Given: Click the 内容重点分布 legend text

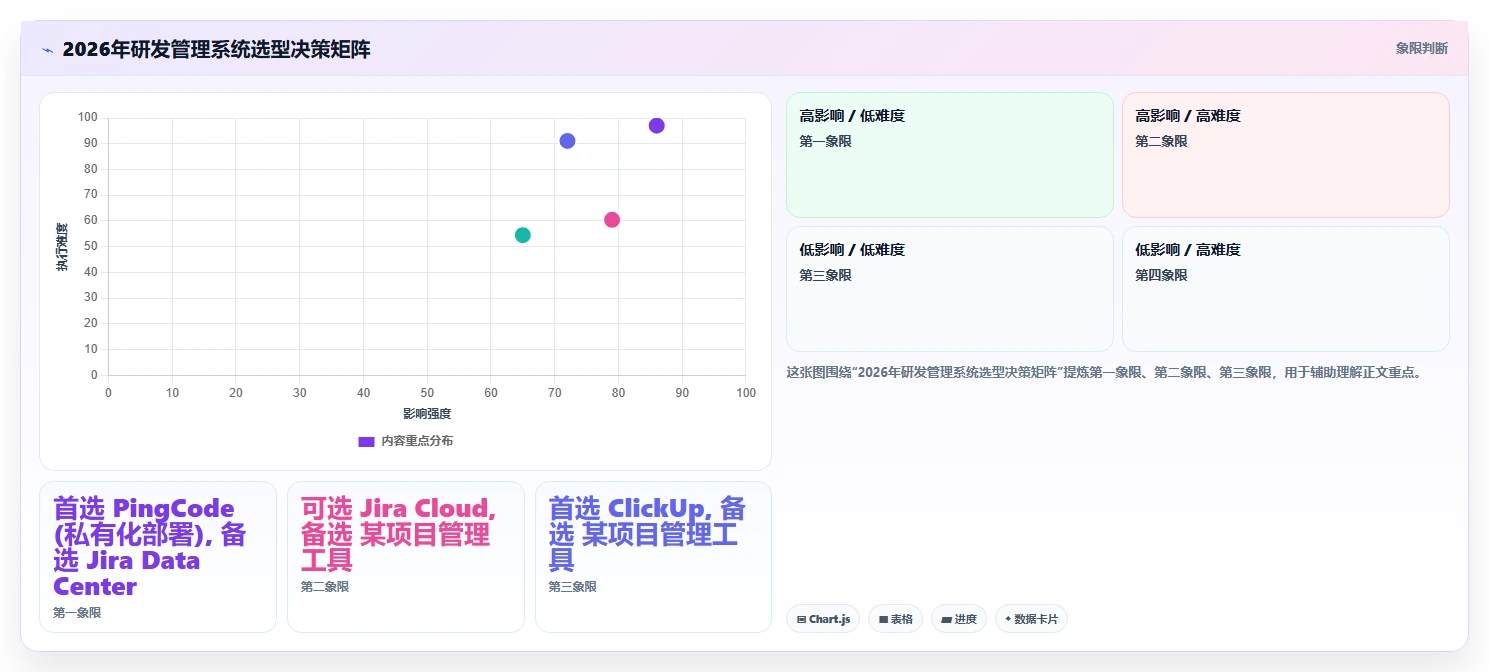Looking at the screenshot, I should coord(417,441).
